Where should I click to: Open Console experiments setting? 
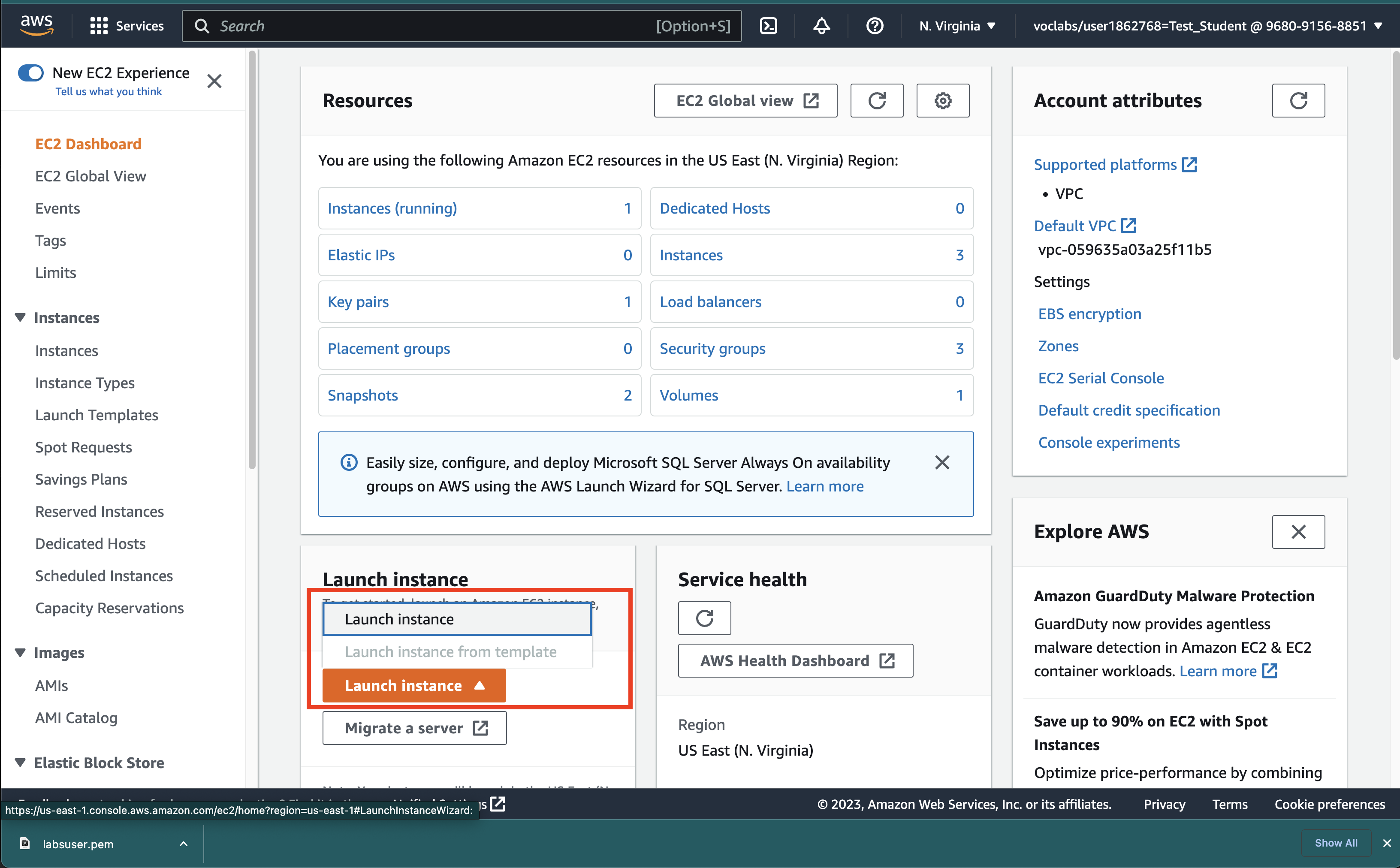point(1108,442)
